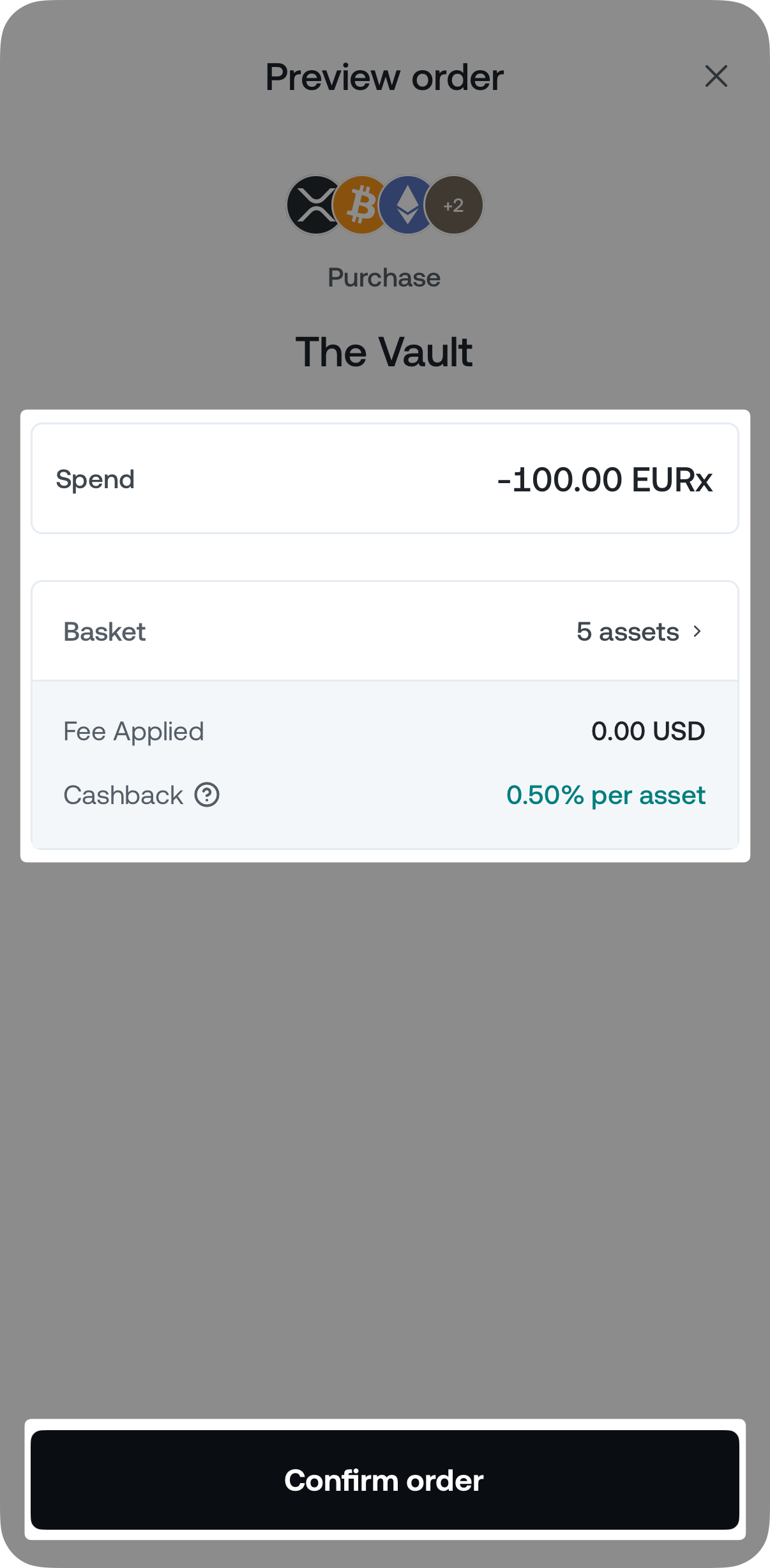Tap the +2 more assets badge

point(454,205)
